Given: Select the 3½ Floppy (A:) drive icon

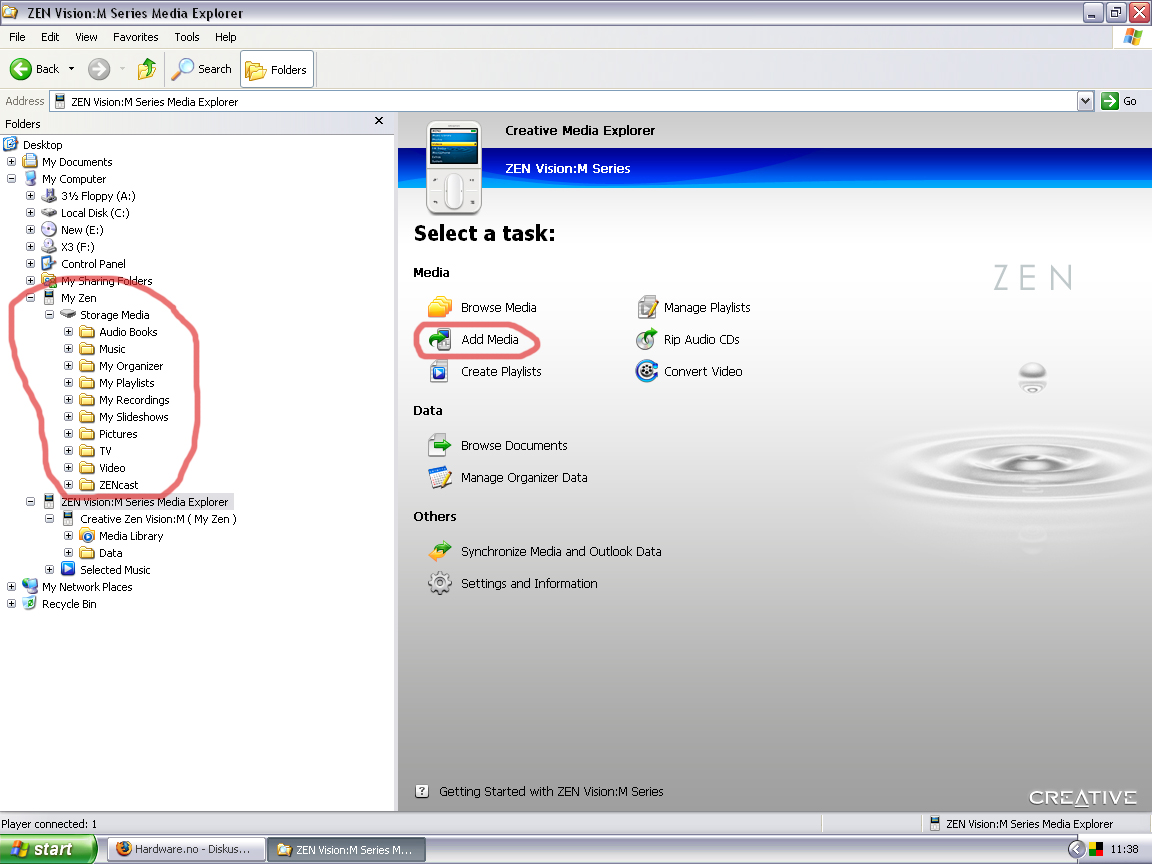Looking at the screenshot, I should [x=49, y=195].
